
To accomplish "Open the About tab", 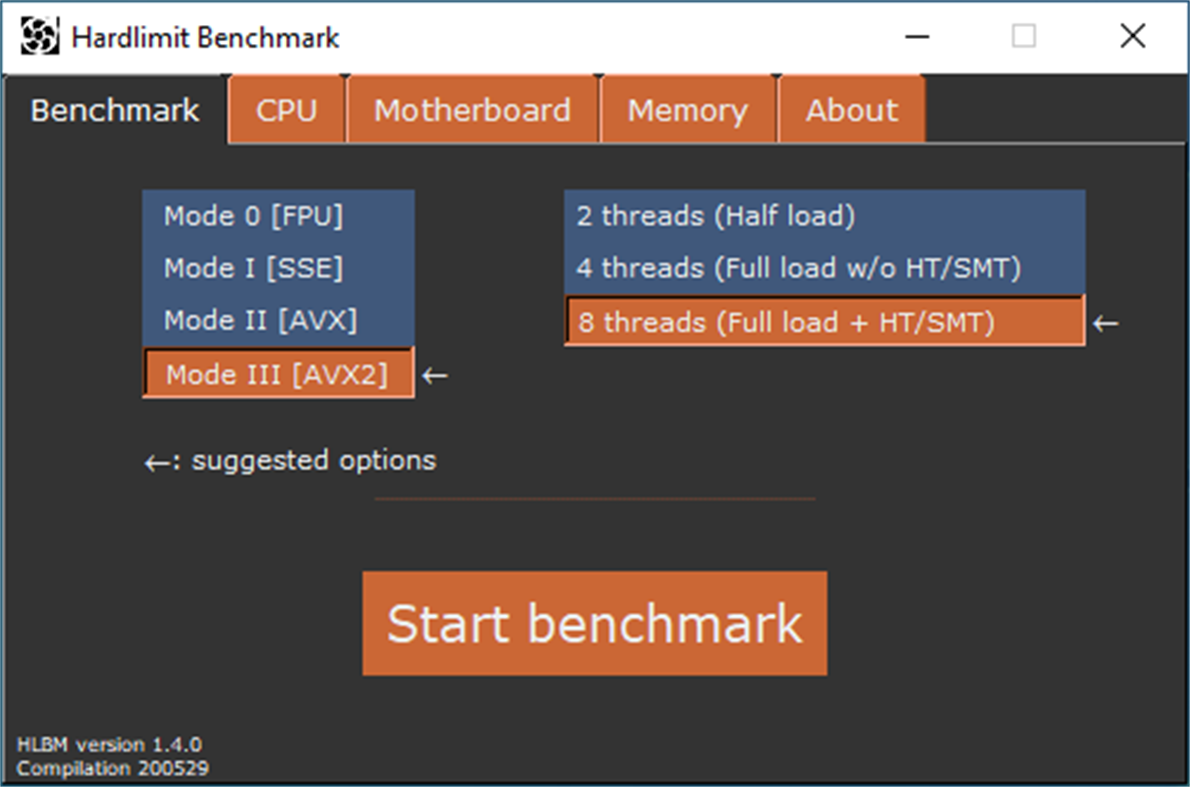I will (851, 110).
